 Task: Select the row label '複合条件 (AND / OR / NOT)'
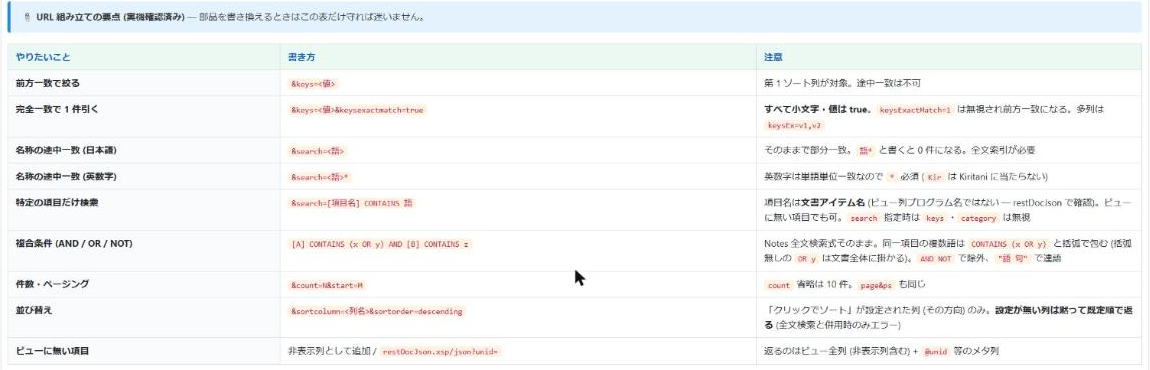coord(74,243)
